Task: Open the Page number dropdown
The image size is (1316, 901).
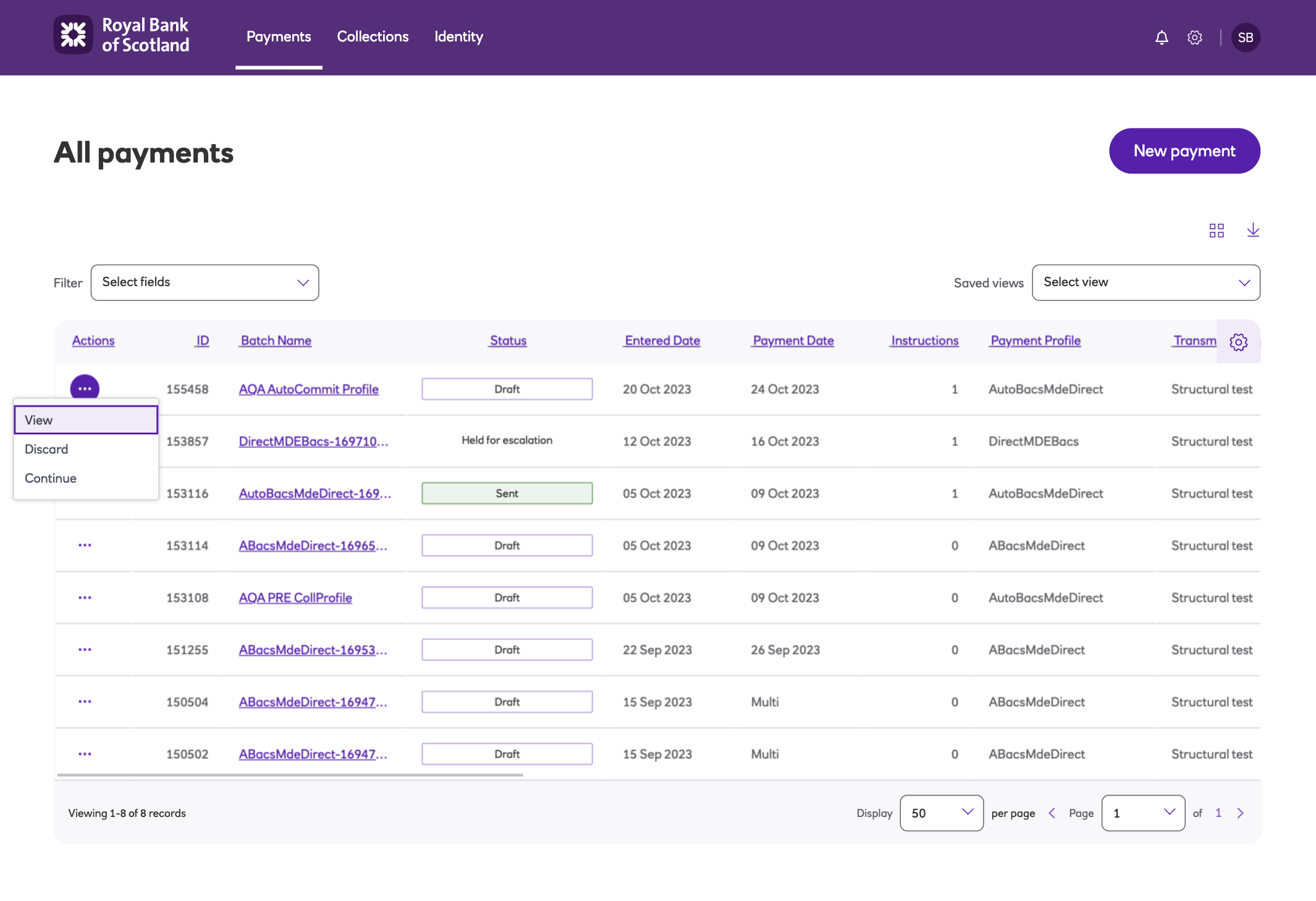Action: tap(1143, 813)
